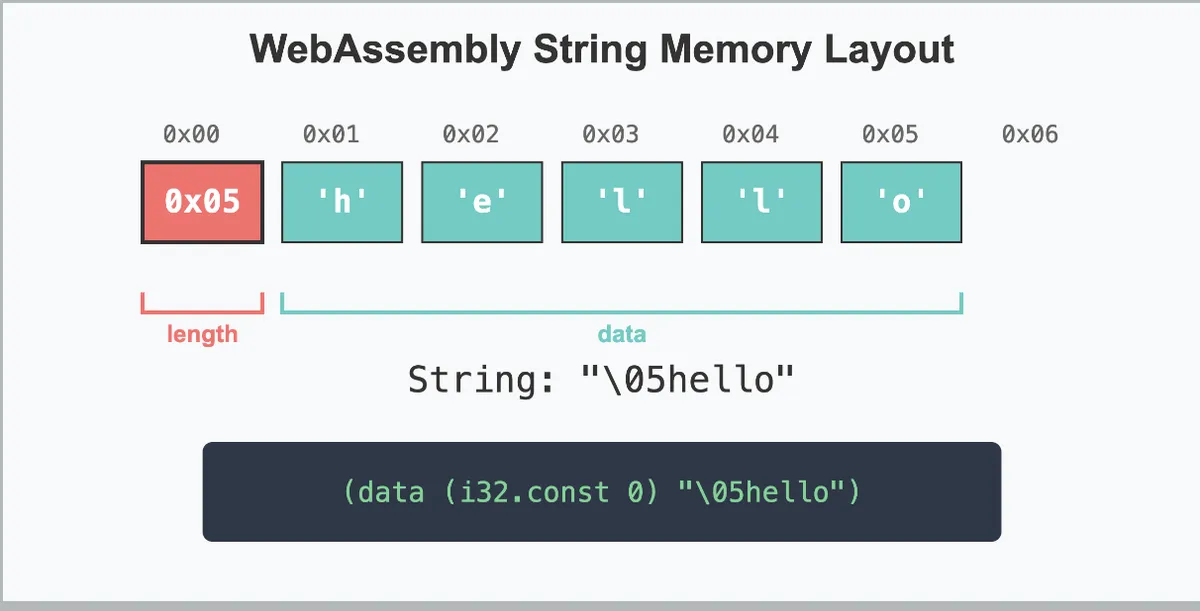Click the "WebAssembly String Memory Layout" title
Screen dimensions: 1200x611
coord(601,49)
